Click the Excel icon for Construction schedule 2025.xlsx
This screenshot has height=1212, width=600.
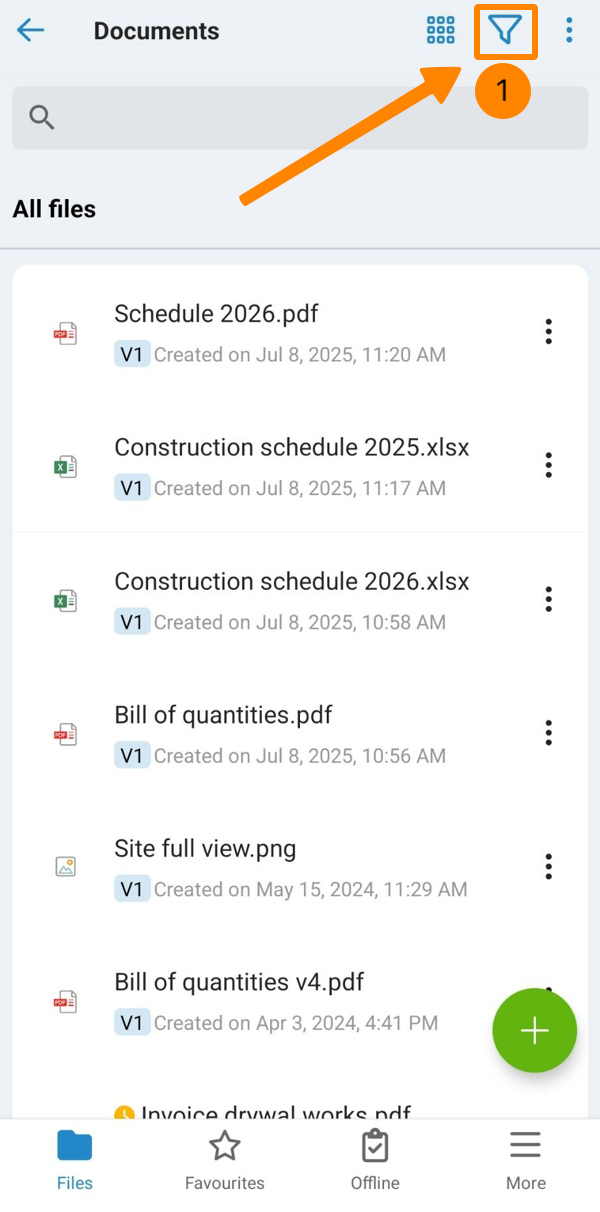65,466
